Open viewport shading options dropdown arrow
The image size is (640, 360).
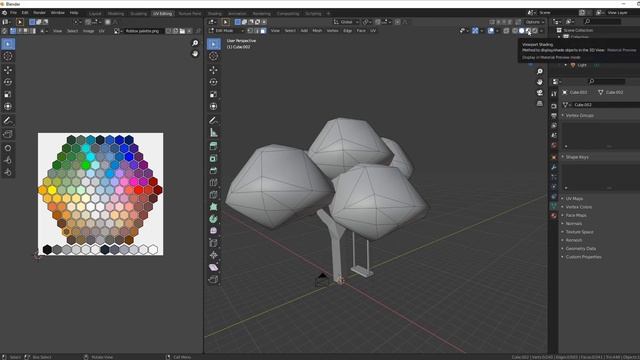point(542,31)
